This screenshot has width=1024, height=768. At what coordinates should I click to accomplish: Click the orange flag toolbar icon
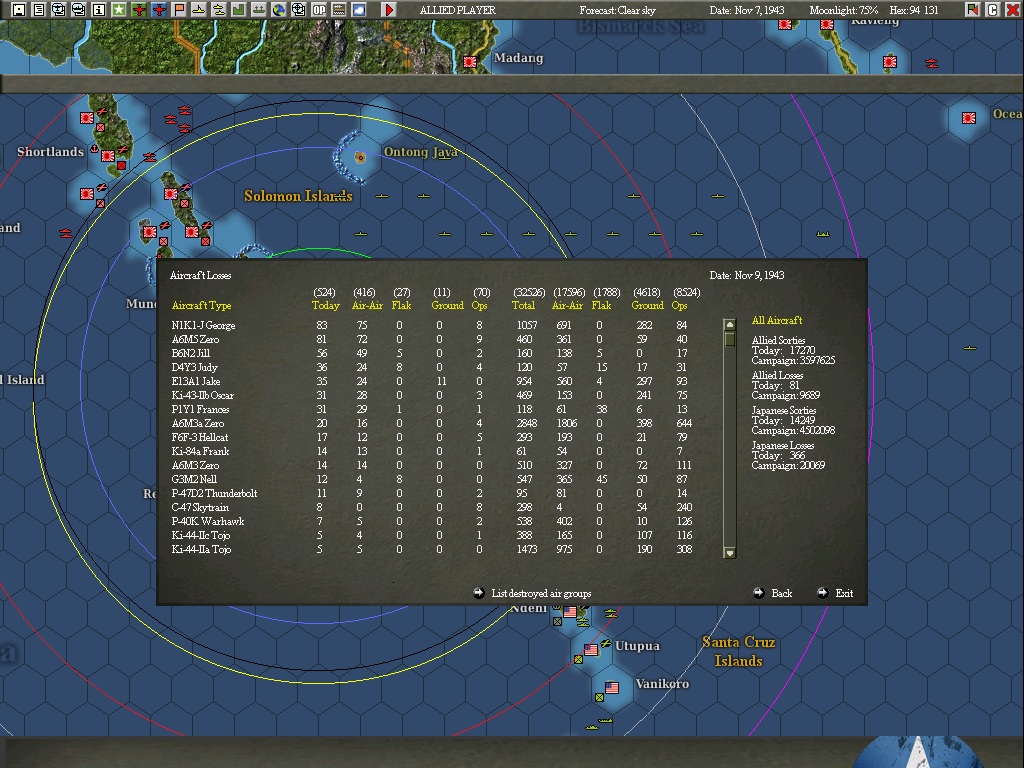179,9
